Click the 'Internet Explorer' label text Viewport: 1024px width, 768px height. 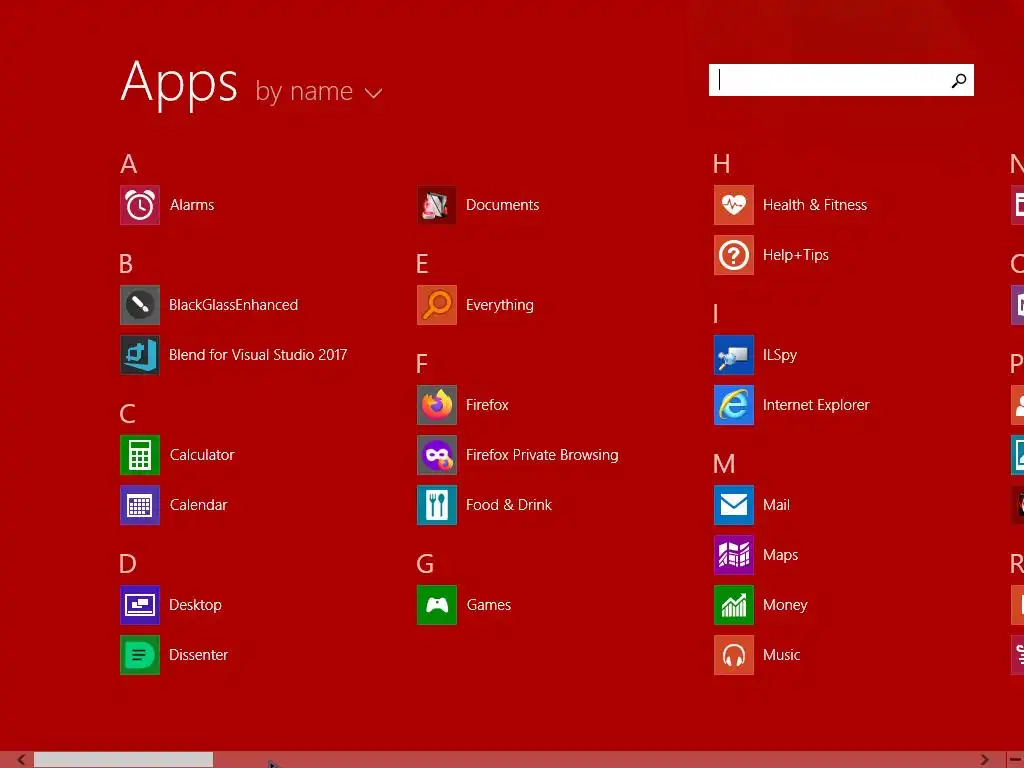[816, 405]
